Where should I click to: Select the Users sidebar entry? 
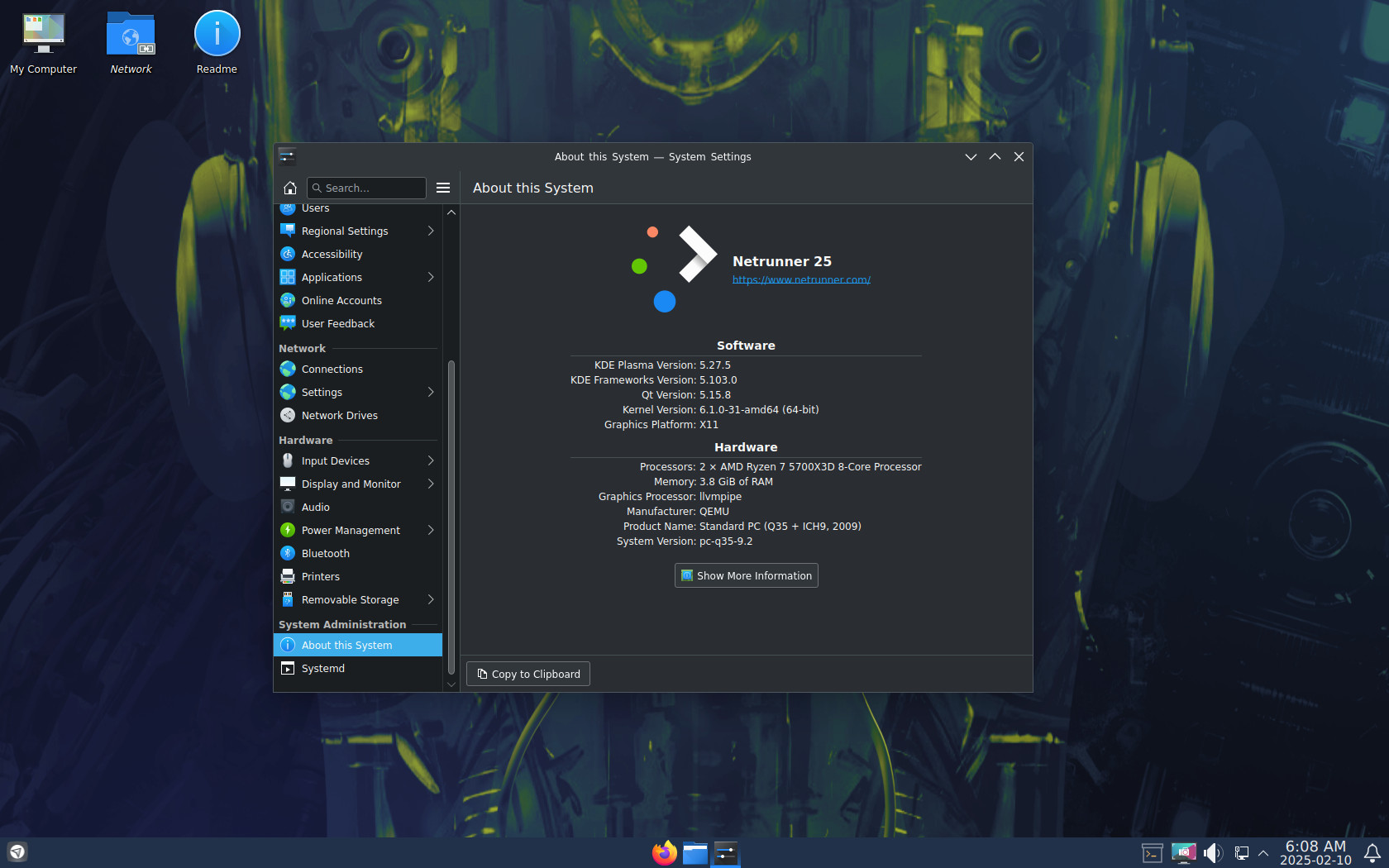358,208
